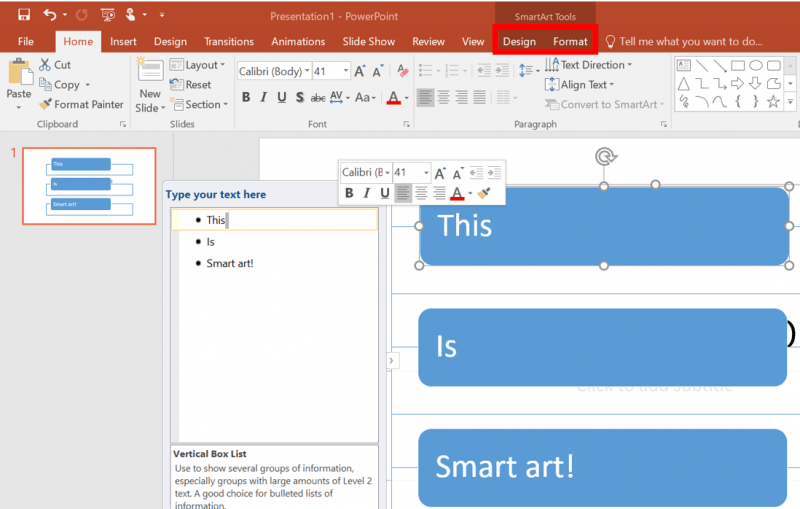The image size is (800, 509).
Task: Open the ribbon font size dropdown
Action: point(346,71)
